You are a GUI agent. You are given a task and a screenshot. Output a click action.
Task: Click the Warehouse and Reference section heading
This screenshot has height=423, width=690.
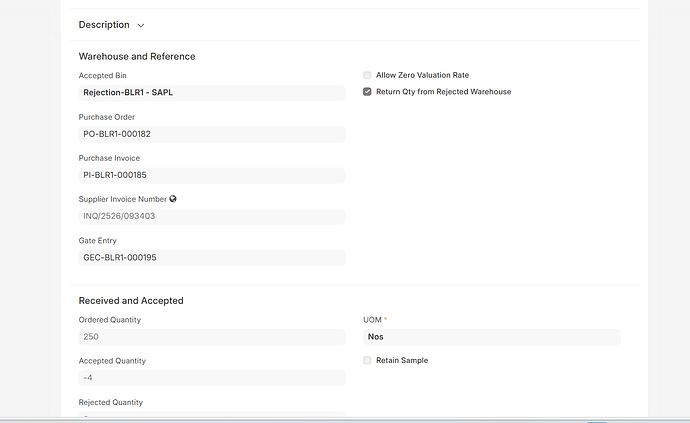point(137,56)
